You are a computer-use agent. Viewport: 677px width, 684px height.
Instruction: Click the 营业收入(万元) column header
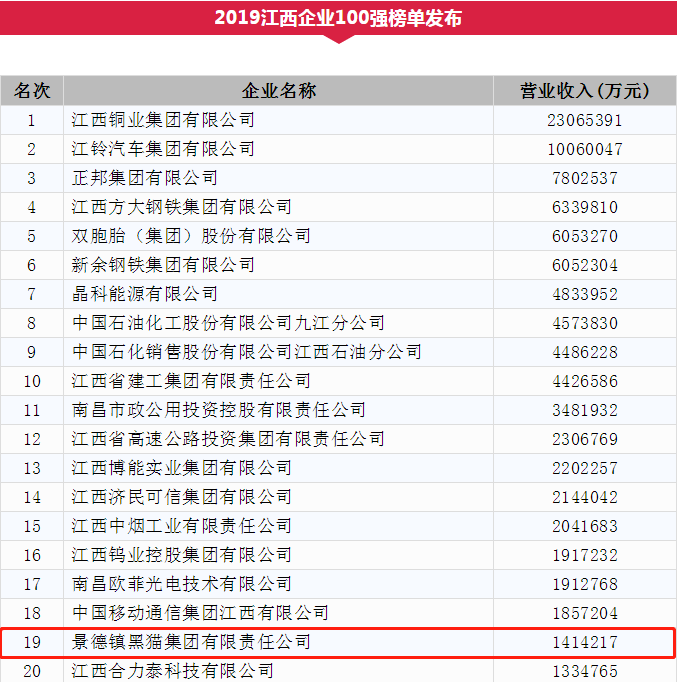point(584,91)
